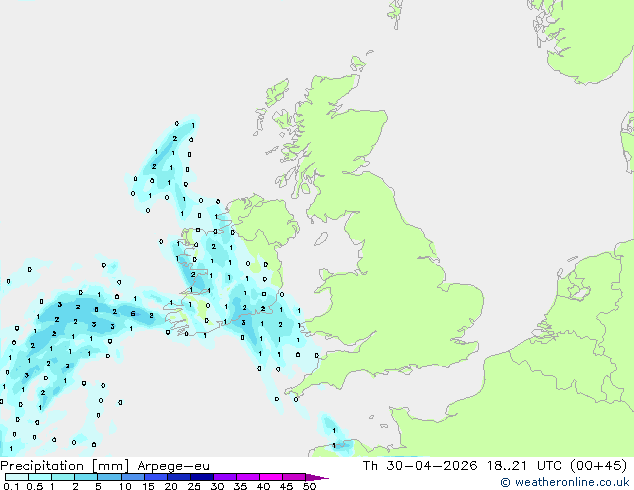Click the "50" legend scale label
Screen dimensions: 634x490
(x=309, y=486)
